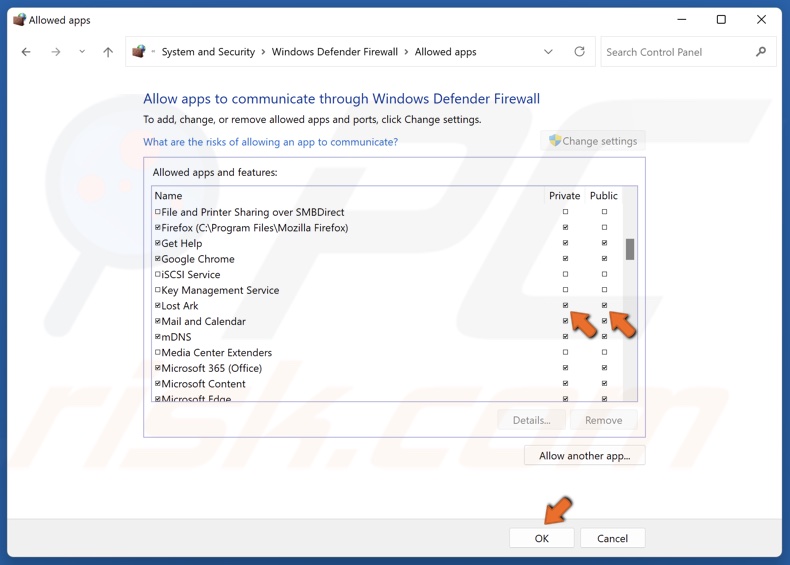Select the Media Center Extenders row

pos(387,352)
